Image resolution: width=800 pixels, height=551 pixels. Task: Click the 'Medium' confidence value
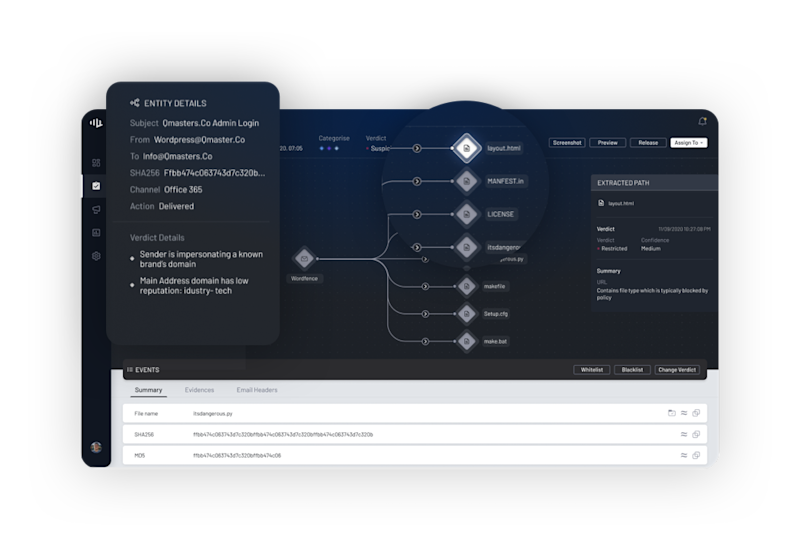click(651, 248)
